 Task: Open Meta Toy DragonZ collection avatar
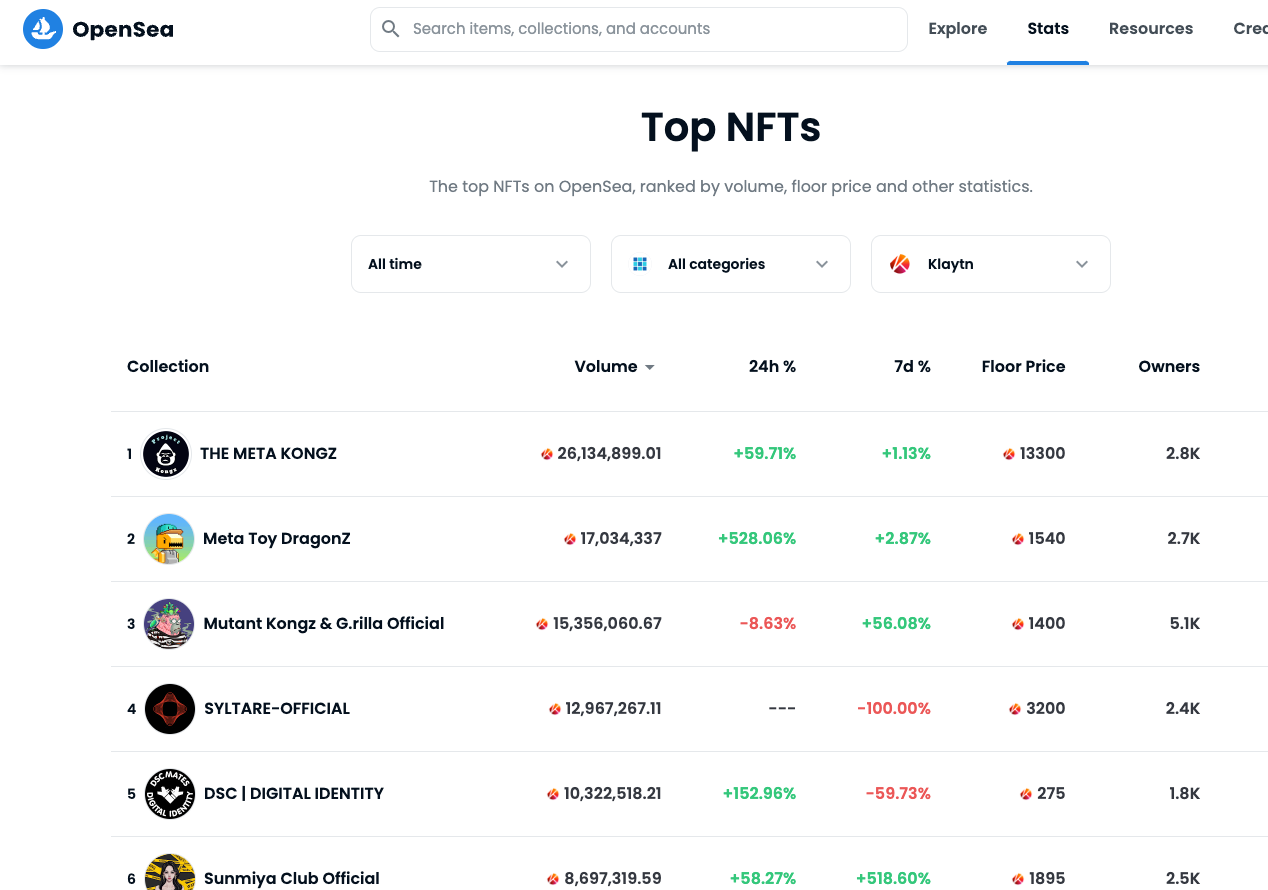tap(169, 539)
